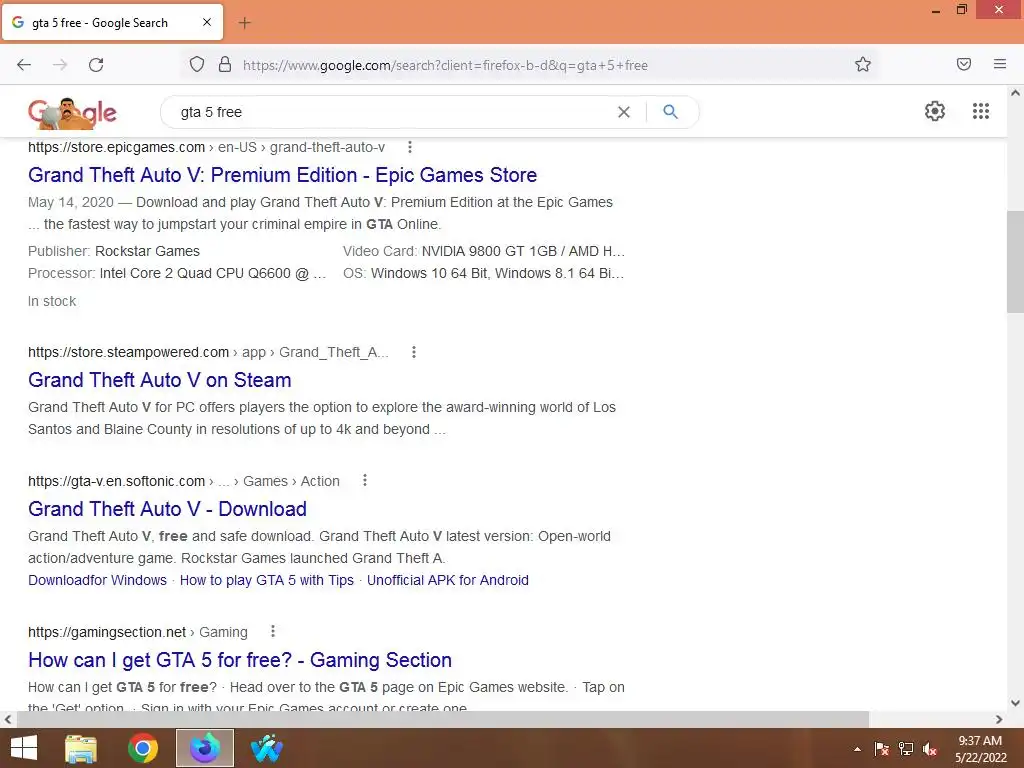Select the gta 5 free Google Search tab

(112, 22)
